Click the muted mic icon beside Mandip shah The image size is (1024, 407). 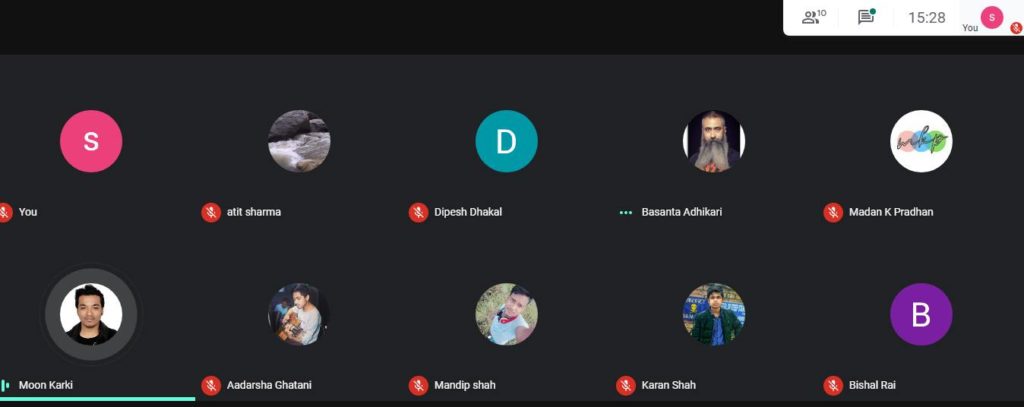click(x=418, y=385)
